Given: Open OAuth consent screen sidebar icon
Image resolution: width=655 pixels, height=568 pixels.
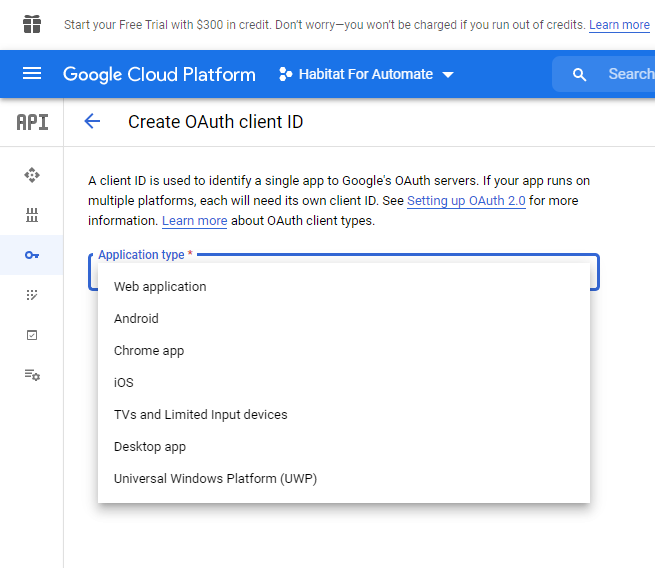Looking at the screenshot, I should pos(32,295).
